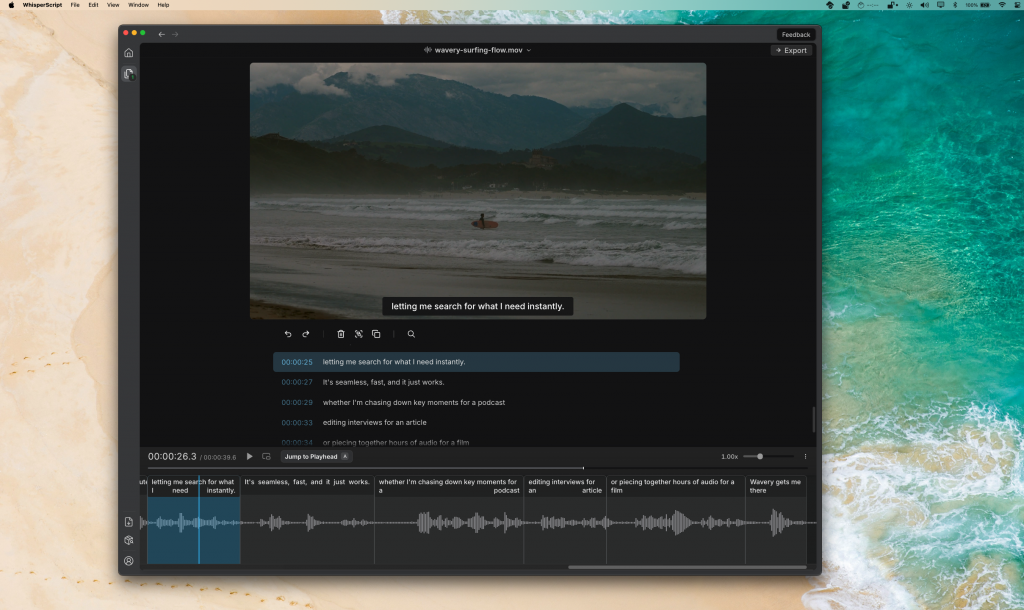Open the import file icon in sidebar
This screenshot has width=1024, height=610.
[x=129, y=522]
